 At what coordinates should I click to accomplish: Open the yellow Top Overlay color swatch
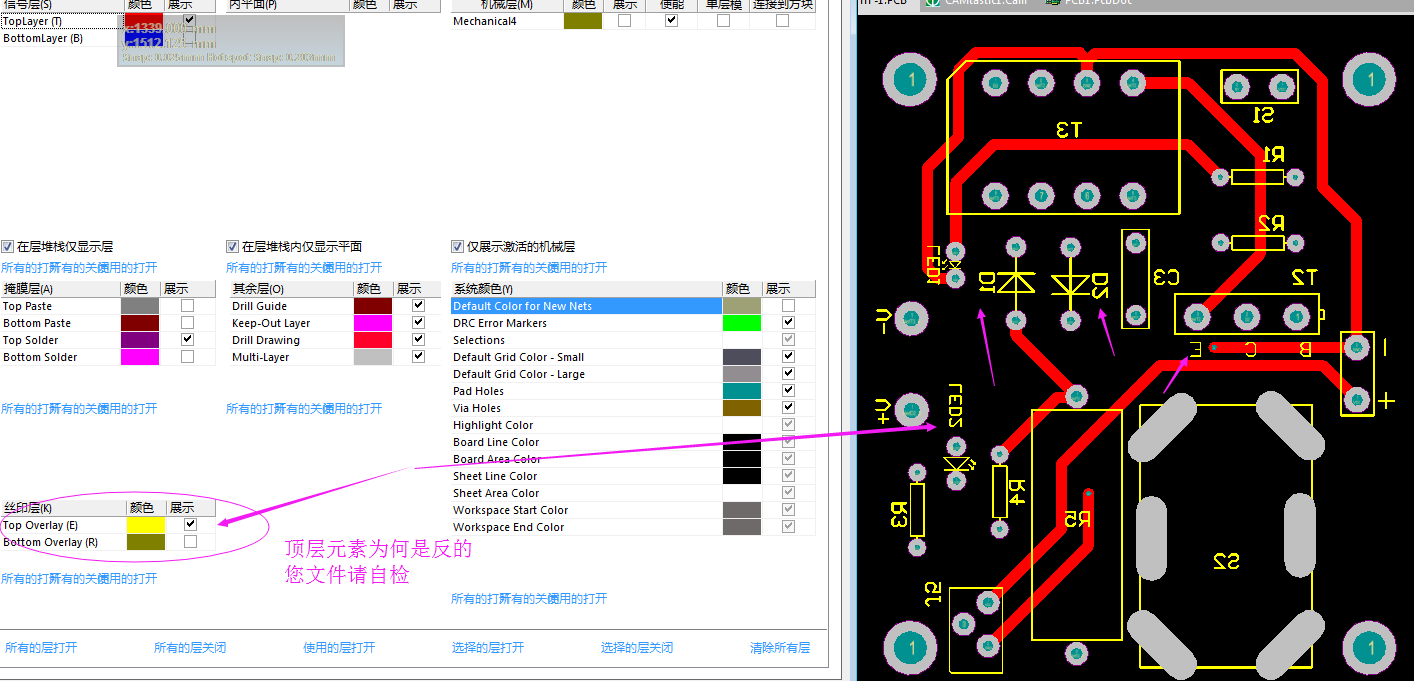coord(145,525)
